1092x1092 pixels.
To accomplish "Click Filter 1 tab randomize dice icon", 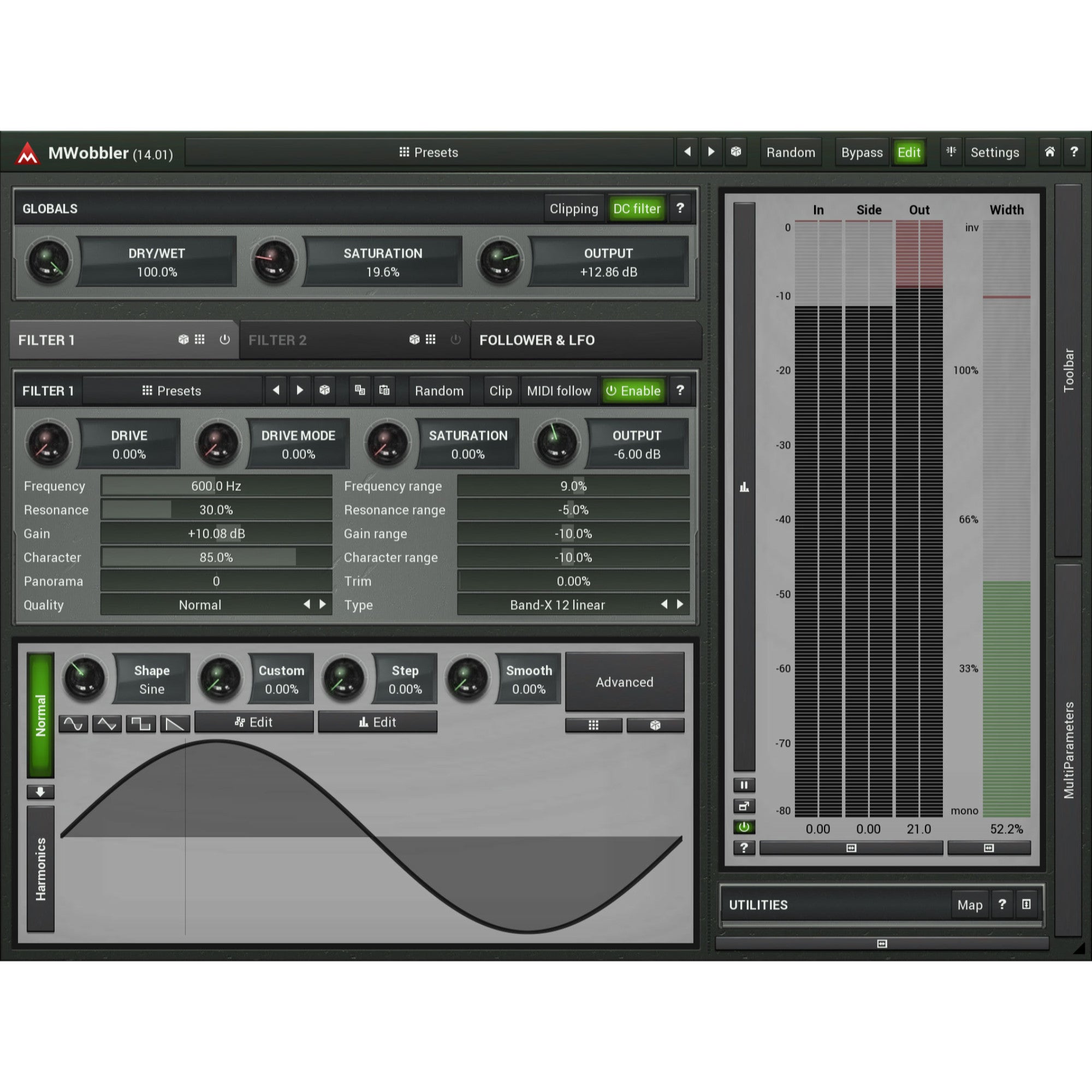I will pyautogui.click(x=183, y=339).
